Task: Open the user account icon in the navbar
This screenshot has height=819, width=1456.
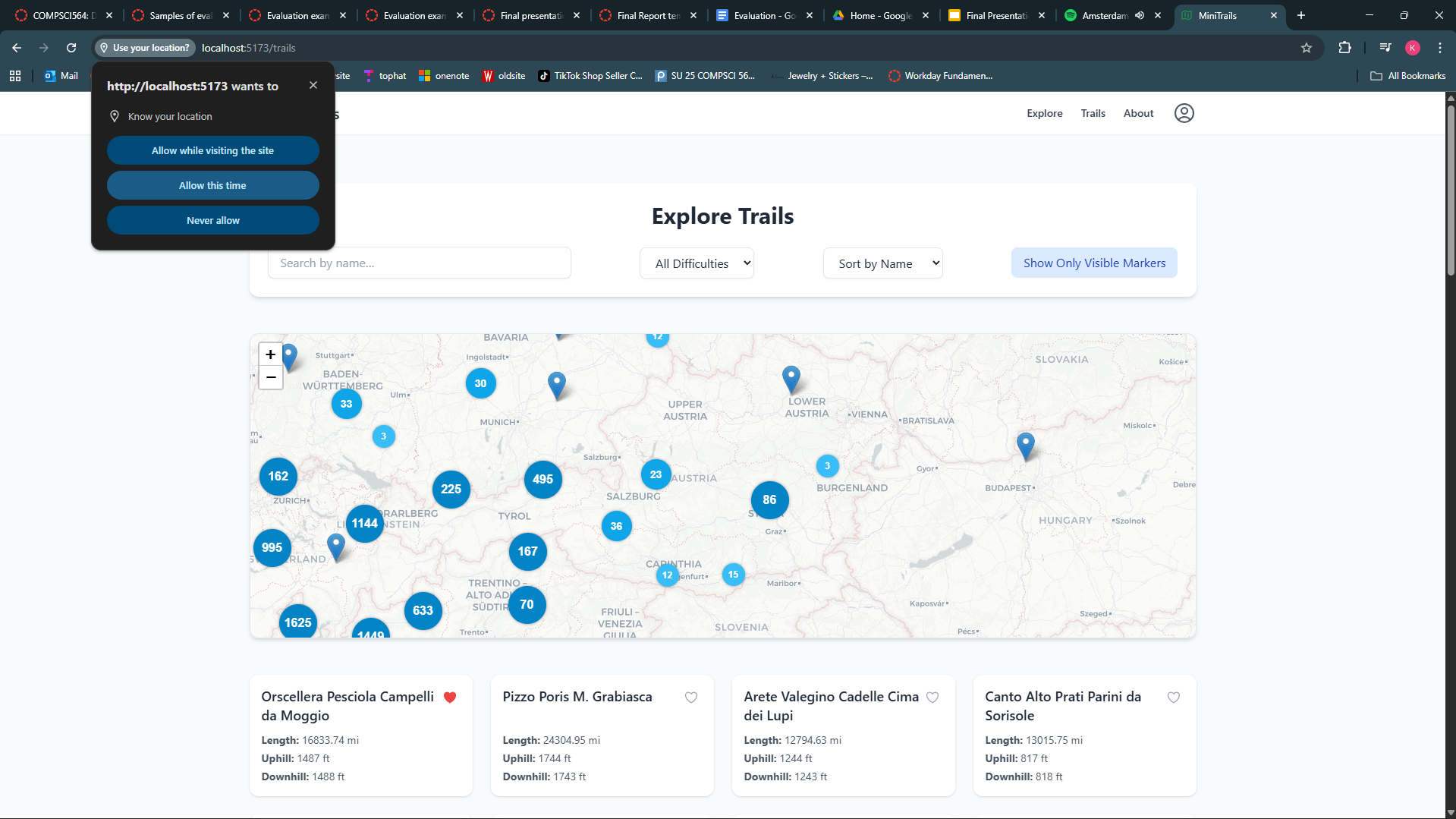Action: point(1184,112)
